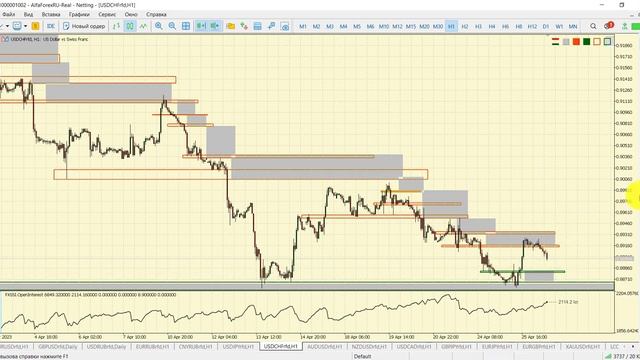Viewport: 640px width, 360px height.
Task: Take a chart screenshot with camera icon
Action: click(x=285, y=26)
